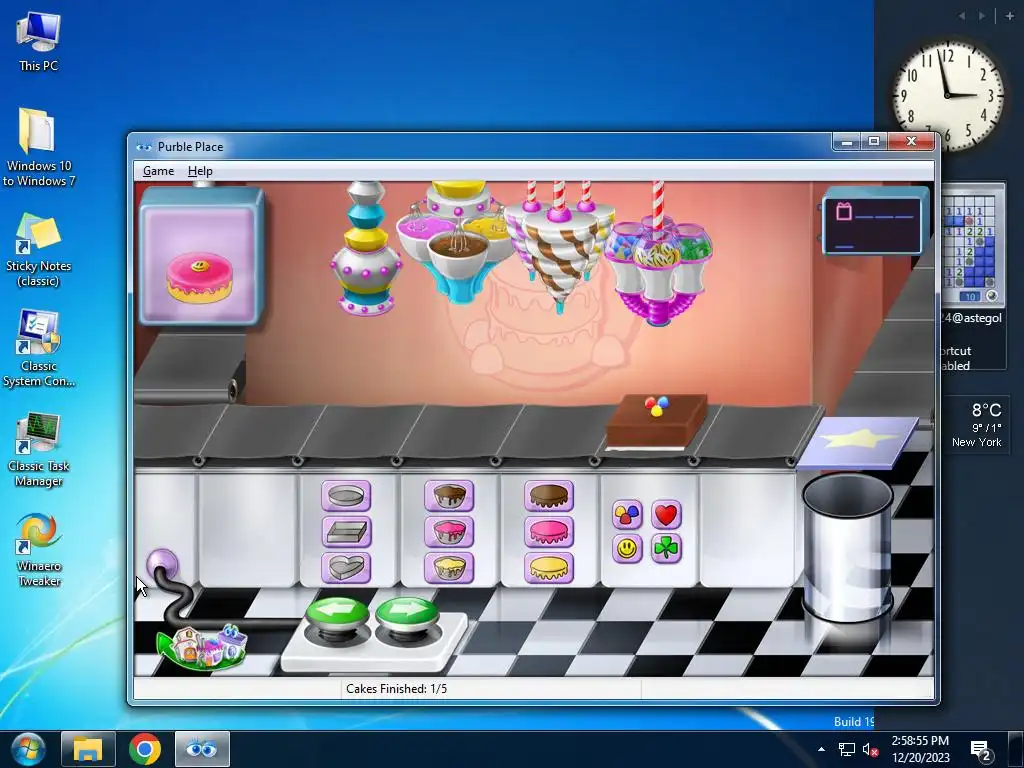Add the green clover decoration
This screenshot has height=768, width=1024.
click(x=666, y=549)
